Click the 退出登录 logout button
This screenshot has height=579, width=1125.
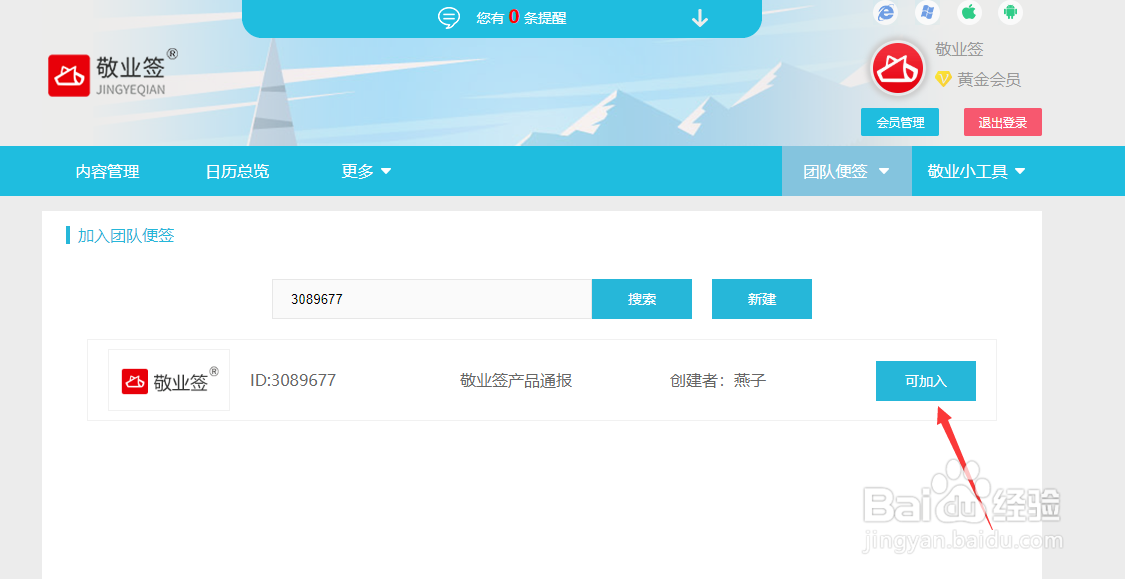(x=1002, y=122)
